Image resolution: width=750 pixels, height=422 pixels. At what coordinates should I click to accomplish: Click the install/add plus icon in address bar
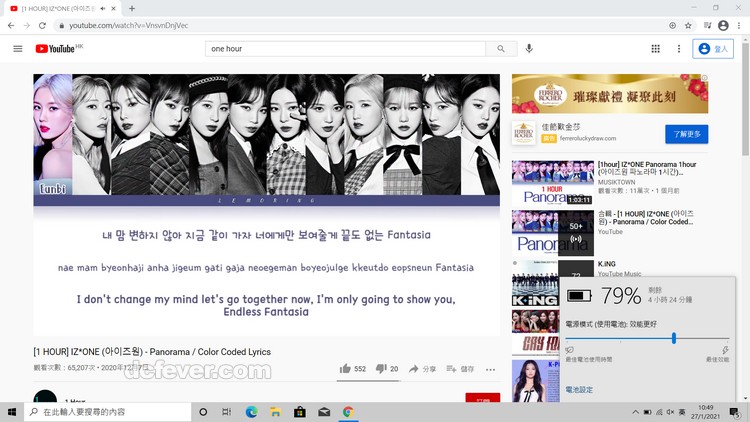(x=673, y=25)
